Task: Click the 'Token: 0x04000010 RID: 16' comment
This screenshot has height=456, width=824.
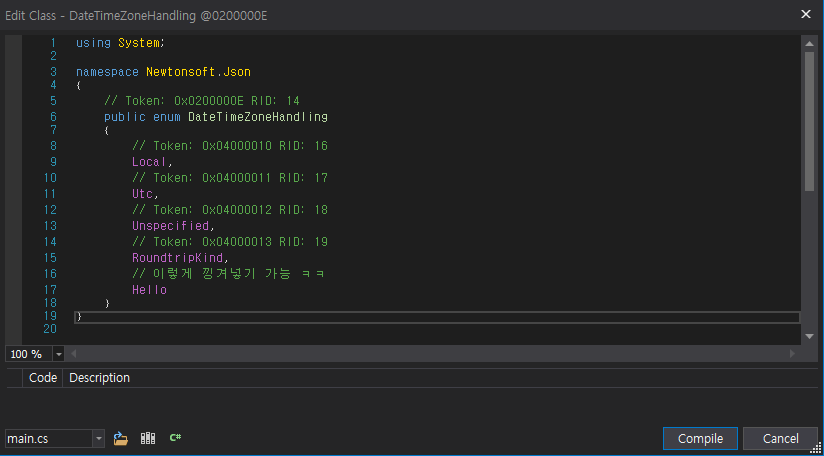Action: [230, 146]
